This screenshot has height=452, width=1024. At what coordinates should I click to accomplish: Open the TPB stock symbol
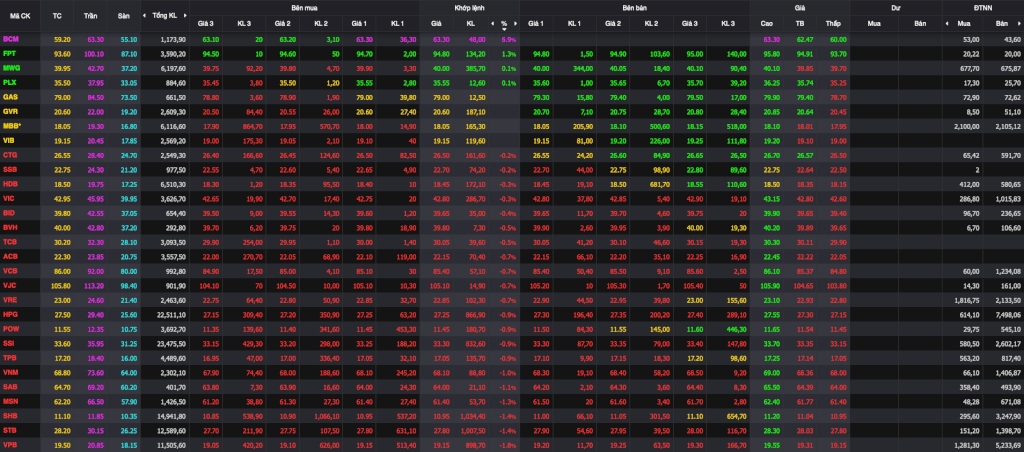pyautogui.click(x=10, y=357)
